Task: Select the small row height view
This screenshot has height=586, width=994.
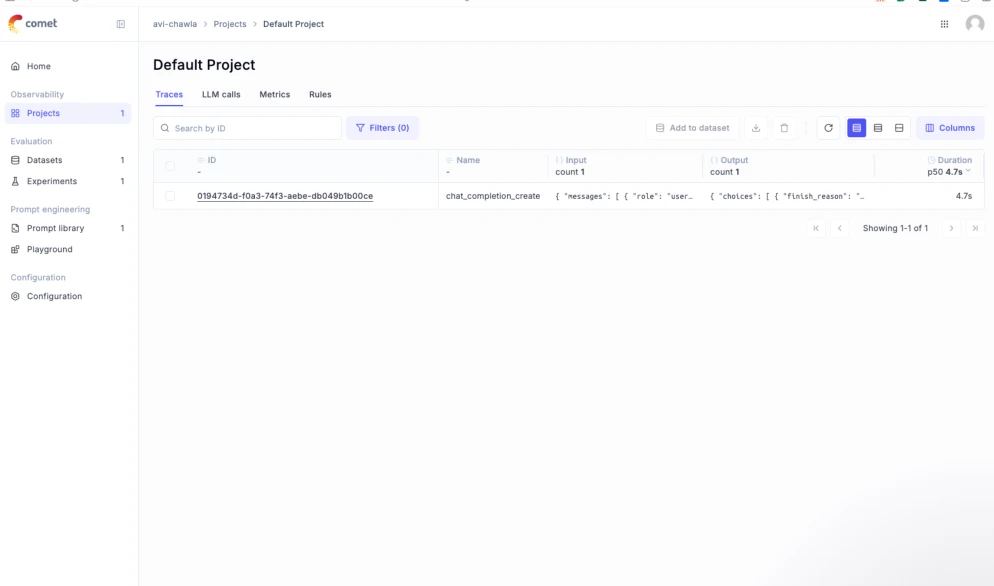Action: 856,128
